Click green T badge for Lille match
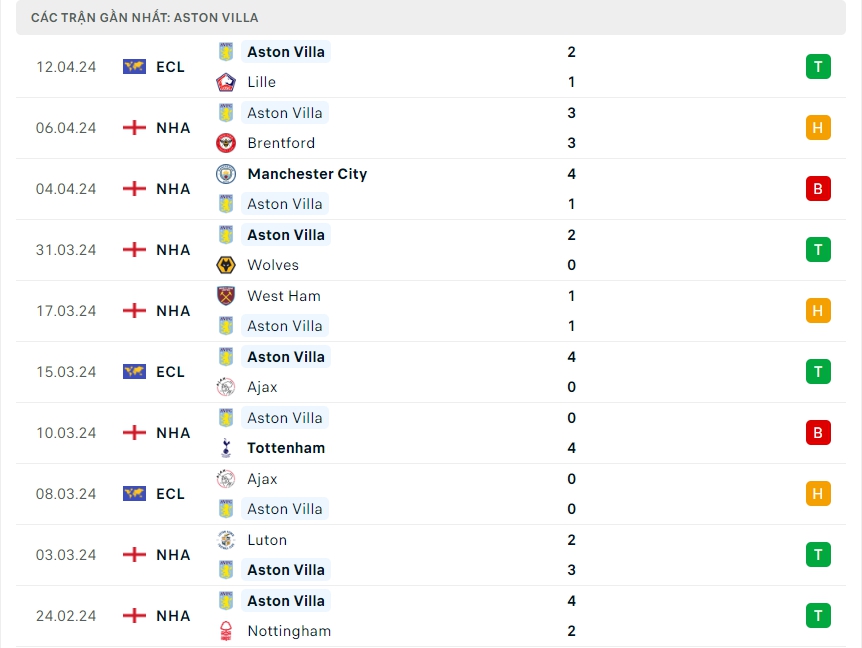Screen dimensions: 862x648 click(x=818, y=67)
